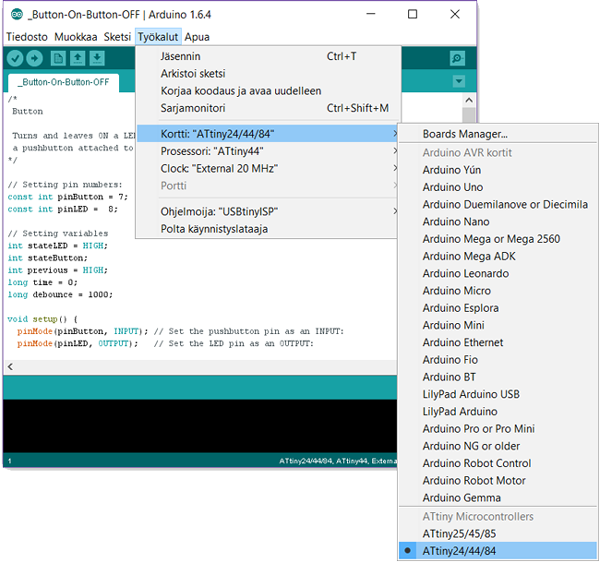The width and height of the screenshot is (600, 563).
Task: Click the Upload arrow icon
Action: click(34, 59)
